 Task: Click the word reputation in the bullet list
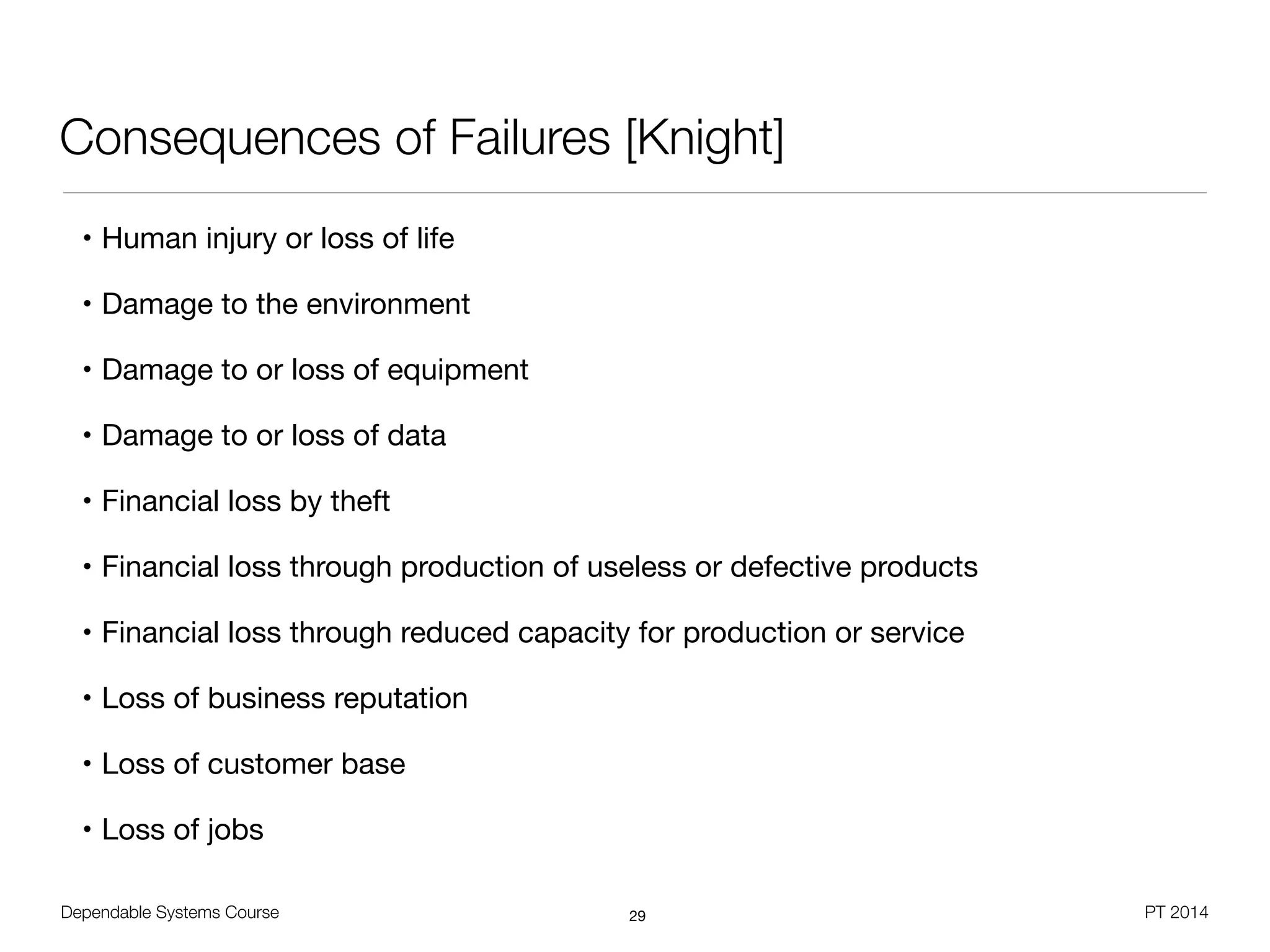(401, 699)
